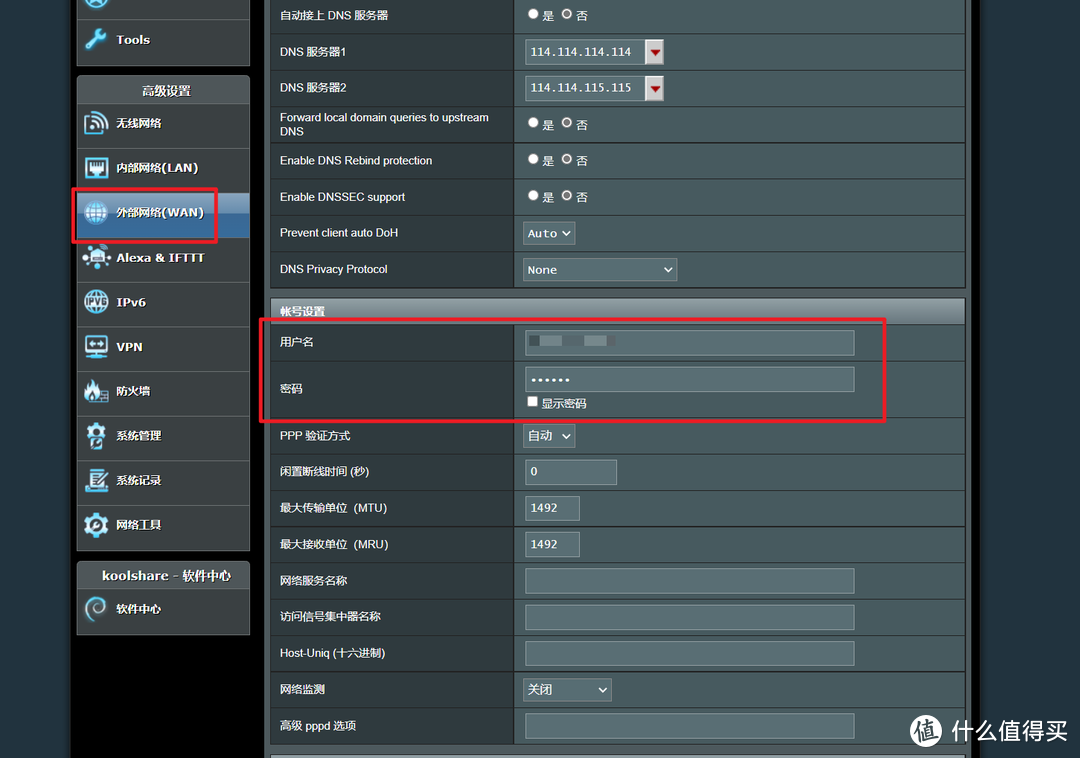The height and width of the screenshot is (758, 1080).
Task: Open the 系统记录 menu item
Action: click(163, 483)
